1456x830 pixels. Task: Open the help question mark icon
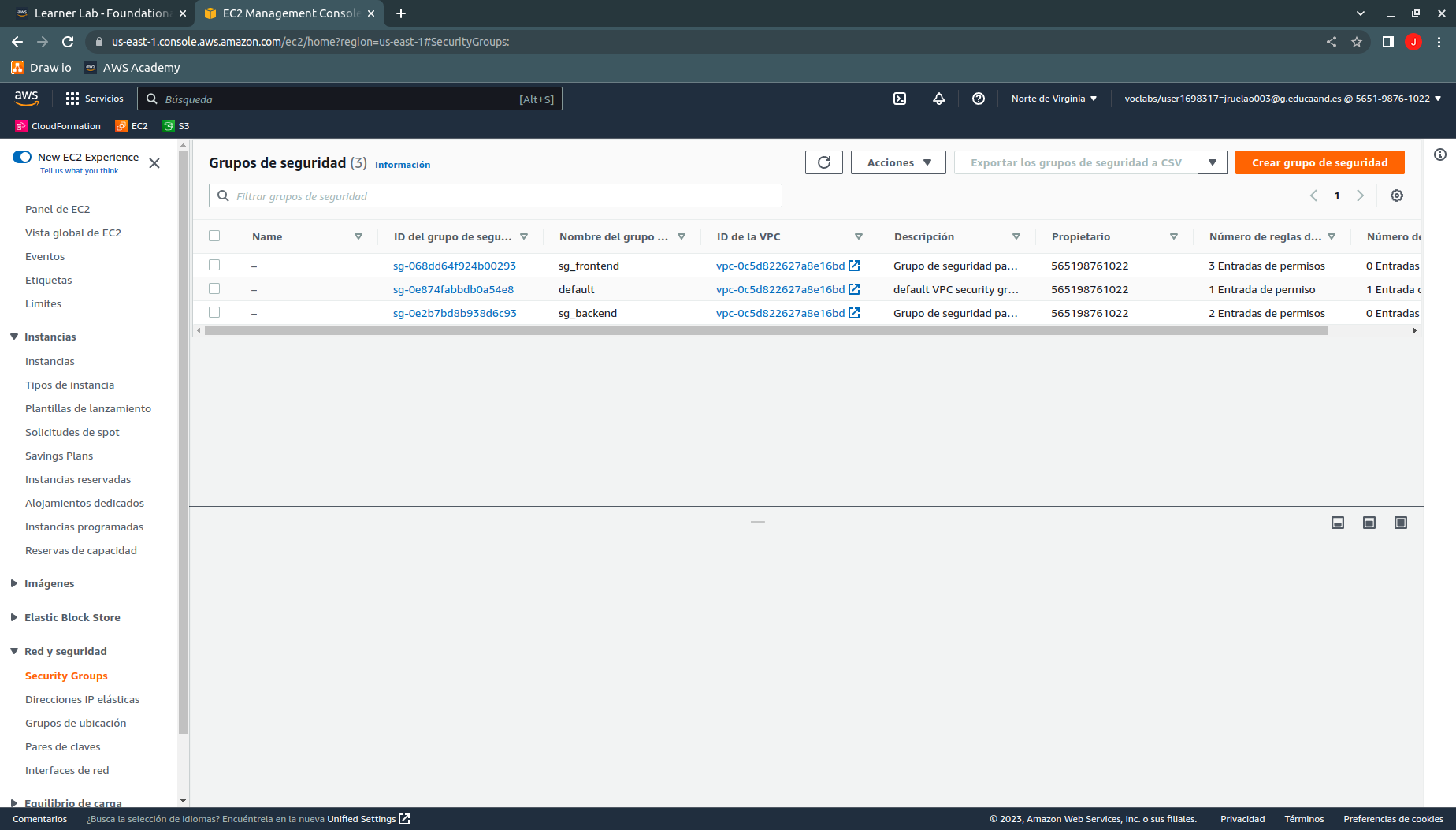click(978, 99)
